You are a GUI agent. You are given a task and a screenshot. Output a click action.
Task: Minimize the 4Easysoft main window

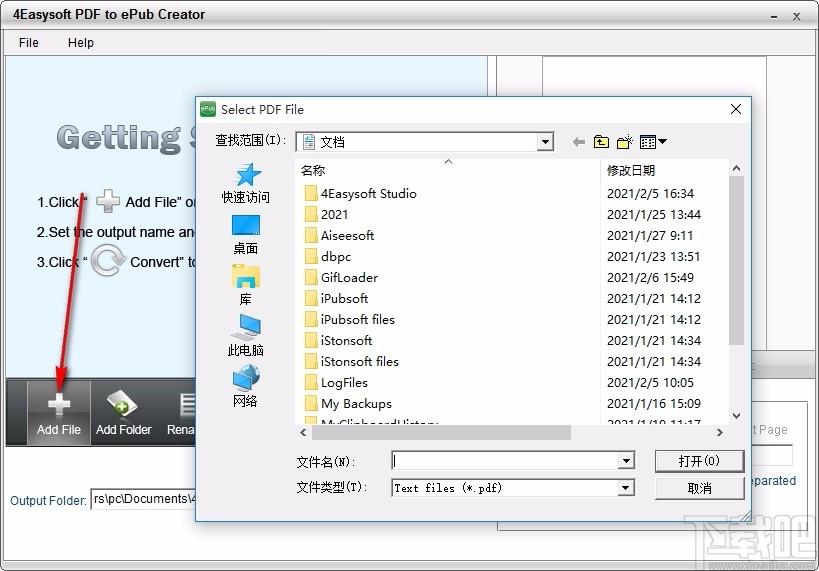click(x=774, y=17)
